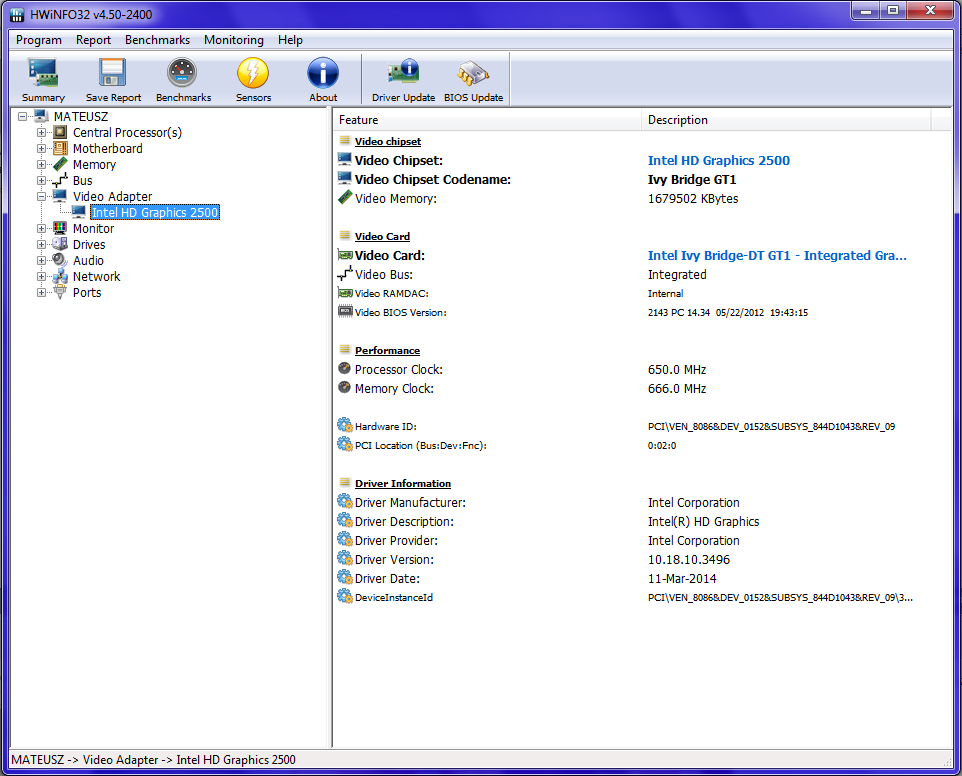
Task: Click the Driver Information section heading
Action: pyautogui.click(x=402, y=483)
